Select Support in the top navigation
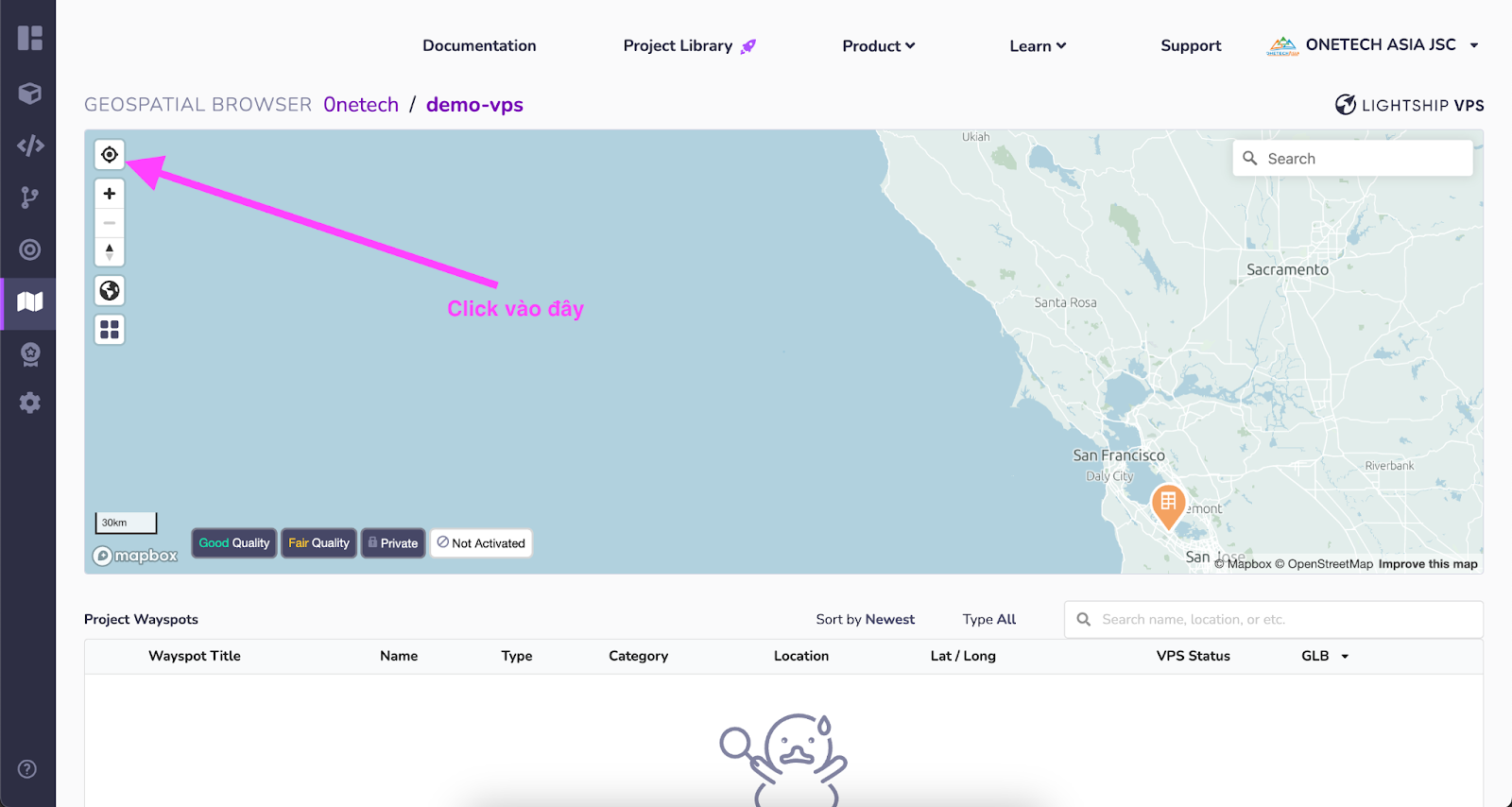1512x807 pixels. tap(1190, 45)
